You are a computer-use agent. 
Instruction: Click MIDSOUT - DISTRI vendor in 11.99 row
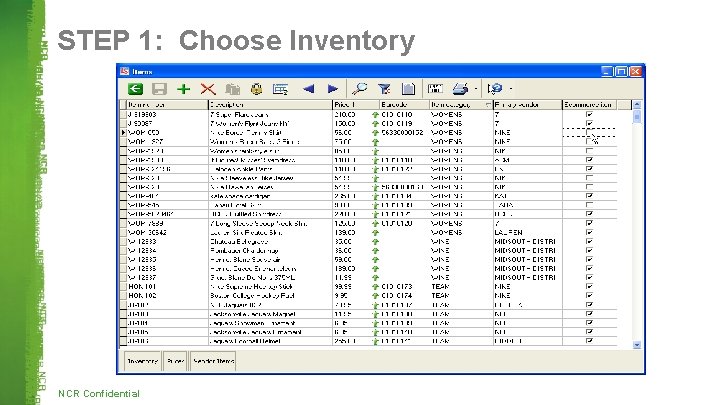[528, 278]
